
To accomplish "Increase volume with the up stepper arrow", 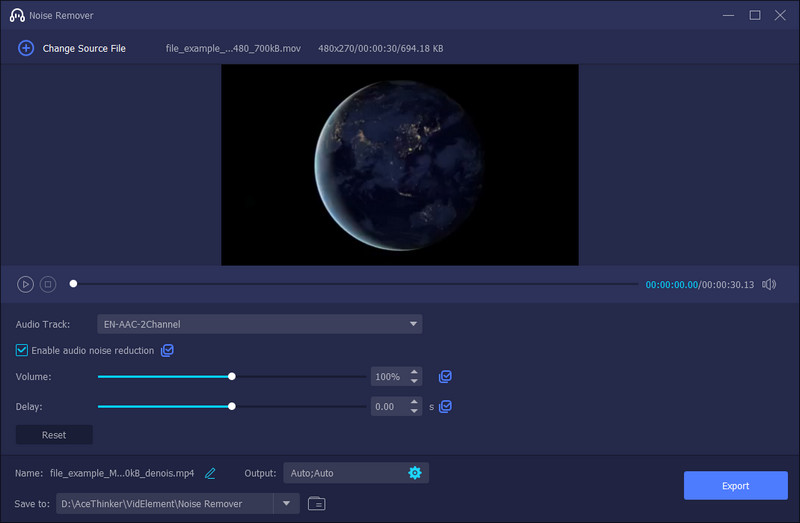I will pos(414,372).
